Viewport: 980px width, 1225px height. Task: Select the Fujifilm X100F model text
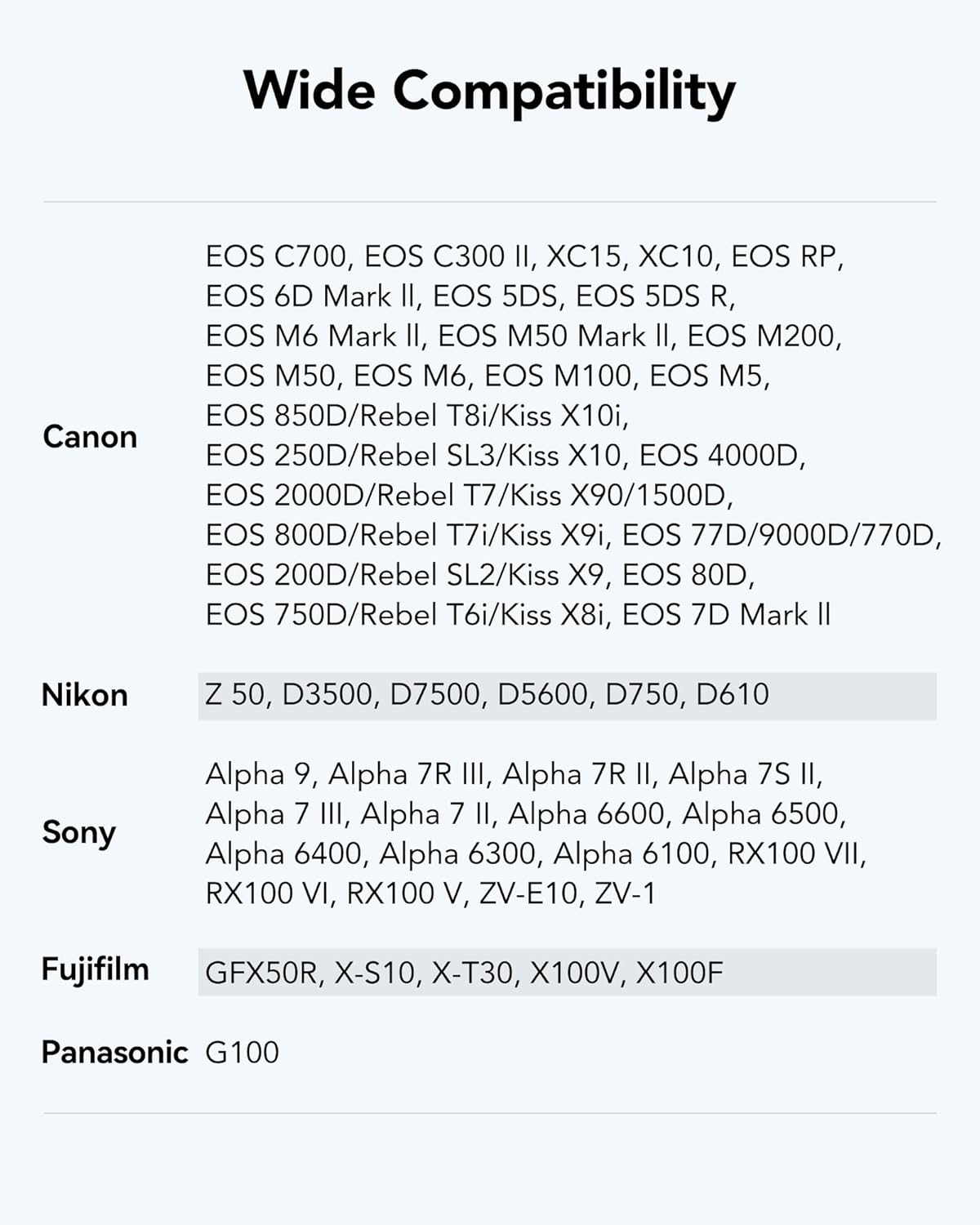(679, 972)
